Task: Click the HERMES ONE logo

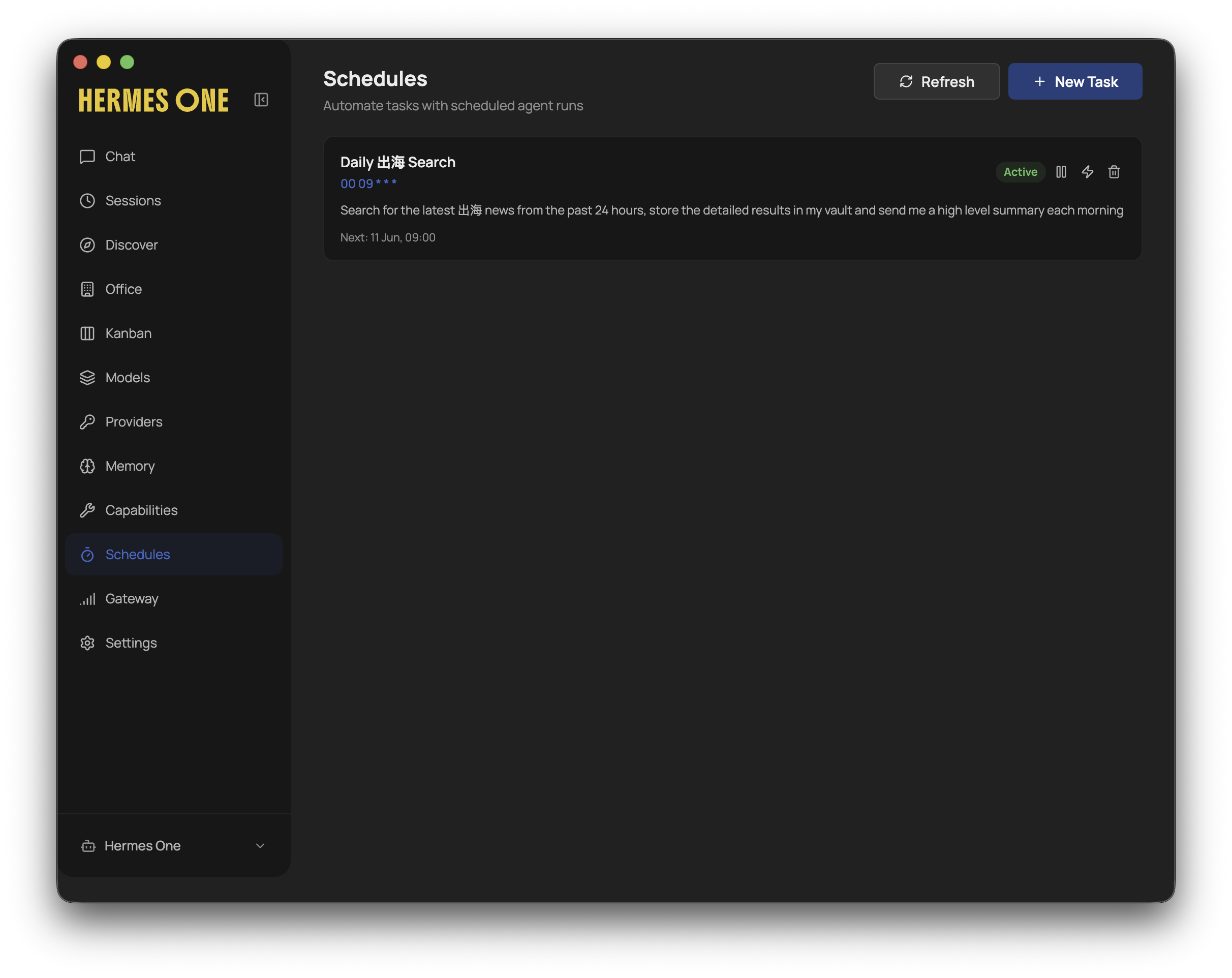Action: coord(153,101)
